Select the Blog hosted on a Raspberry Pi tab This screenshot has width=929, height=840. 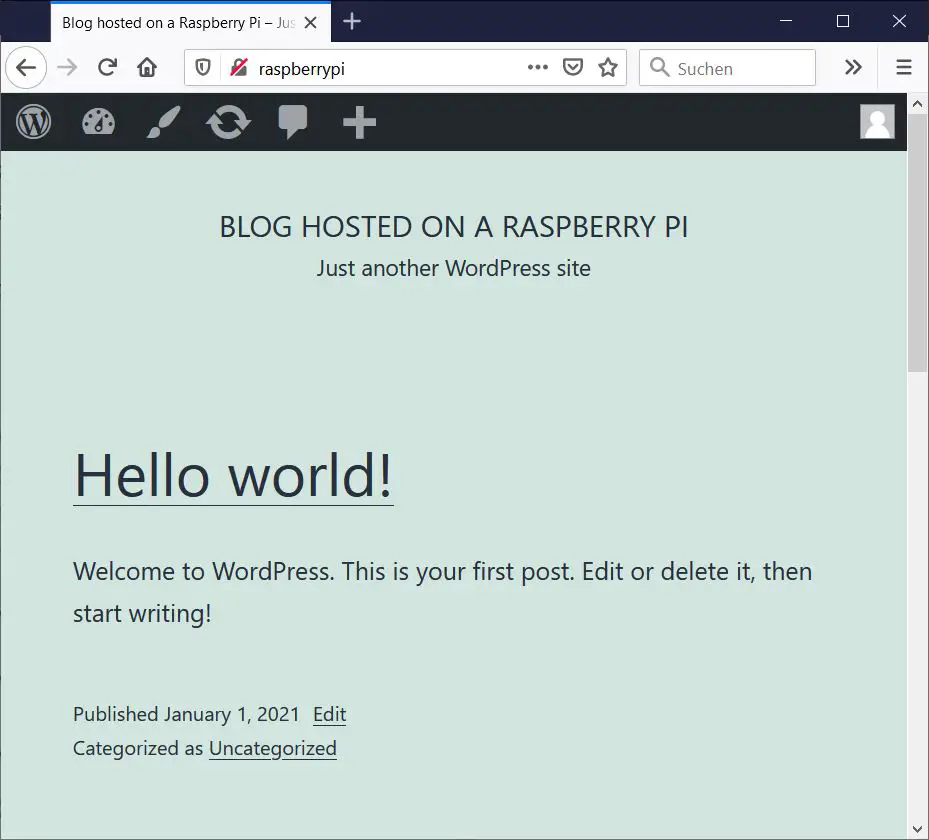[178, 22]
